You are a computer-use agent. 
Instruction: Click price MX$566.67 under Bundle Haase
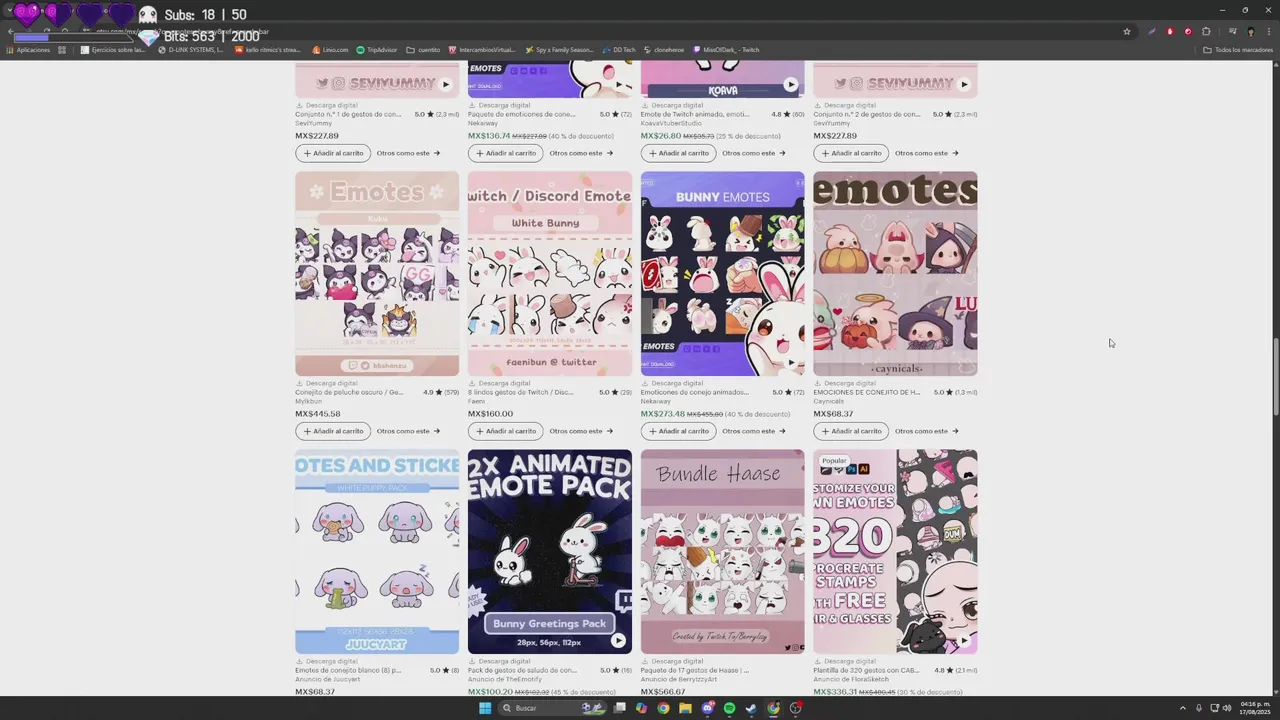pyautogui.click(x=663, y=692)
